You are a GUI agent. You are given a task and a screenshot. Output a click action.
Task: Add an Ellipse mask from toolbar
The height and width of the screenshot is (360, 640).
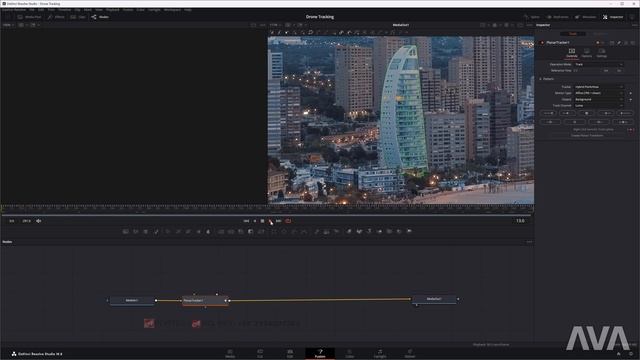[x=284, y=231]
